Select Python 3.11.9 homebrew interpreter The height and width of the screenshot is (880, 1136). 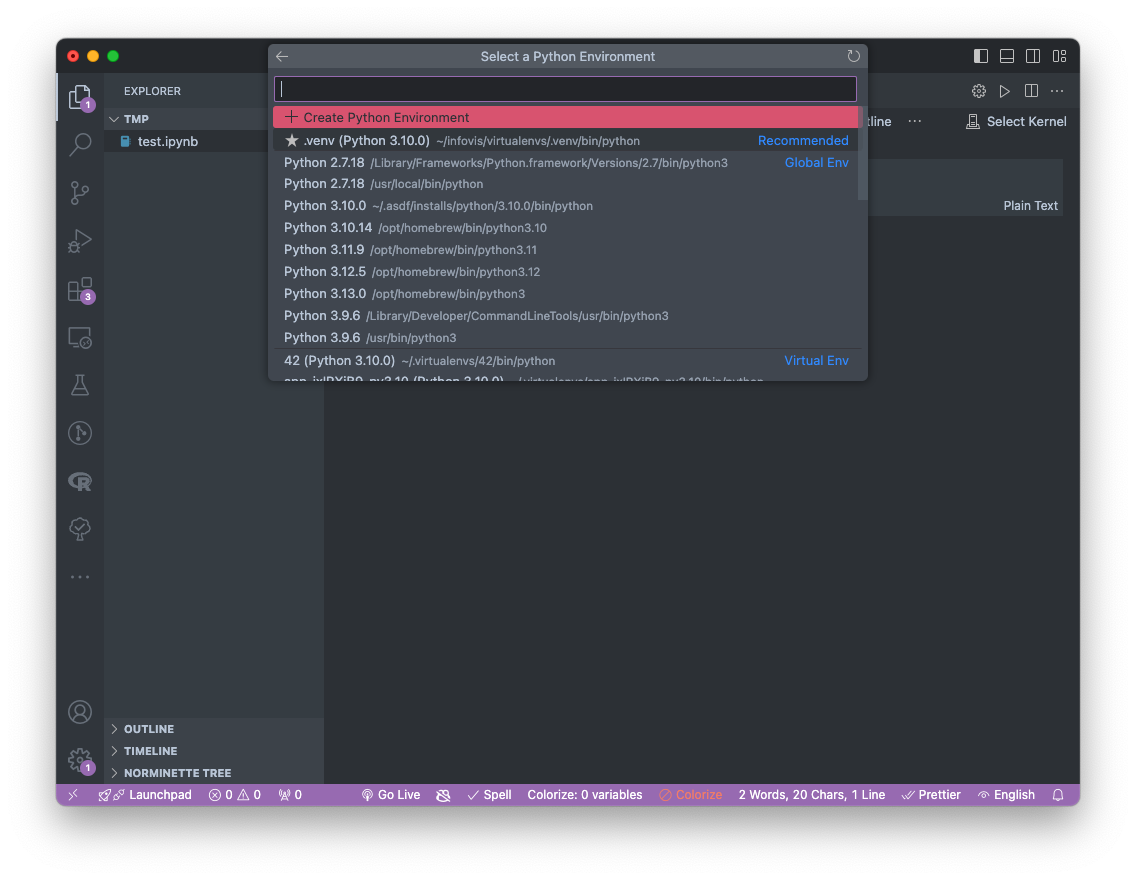pyautogui.click(x=565, y=249)
